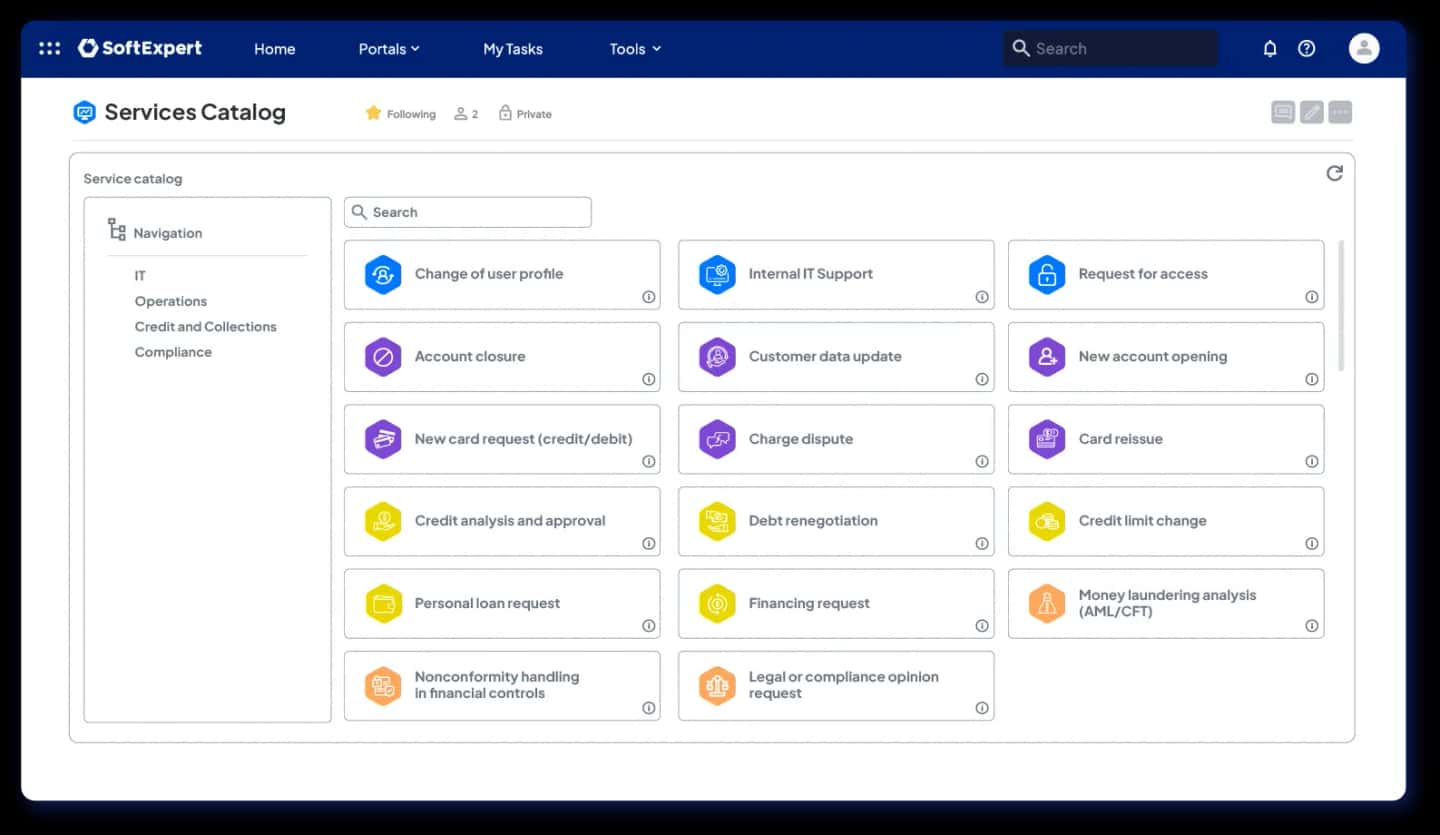
Task: Open the user profile avatar
Action: tap(1364, 48)
